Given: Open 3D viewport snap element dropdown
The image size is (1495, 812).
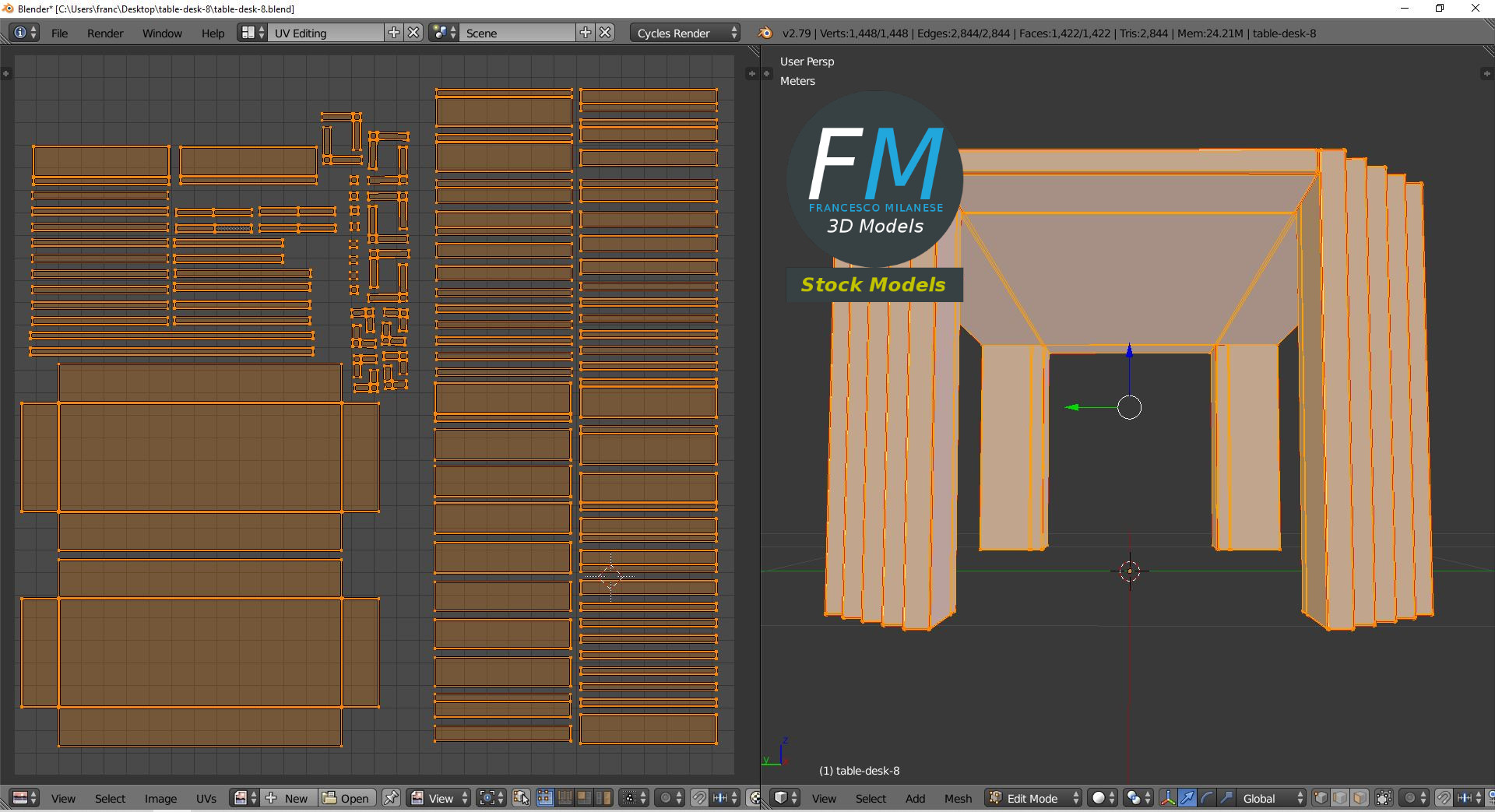Looking at the screenshot, I should click(1469, 798).
